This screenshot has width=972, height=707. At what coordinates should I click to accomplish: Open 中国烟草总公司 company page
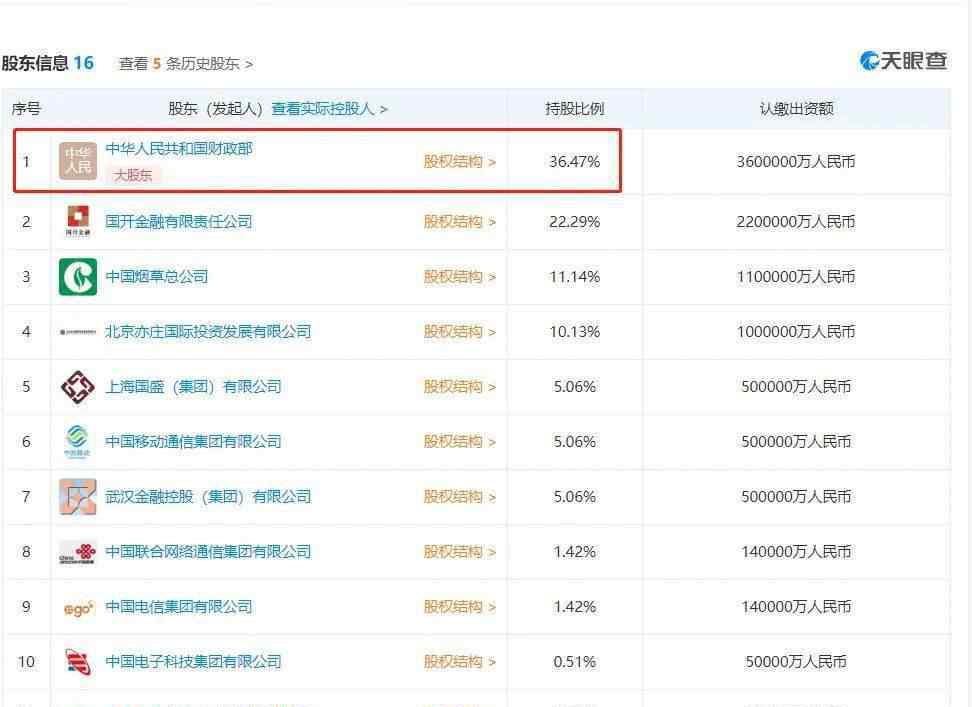coord(157,276)
